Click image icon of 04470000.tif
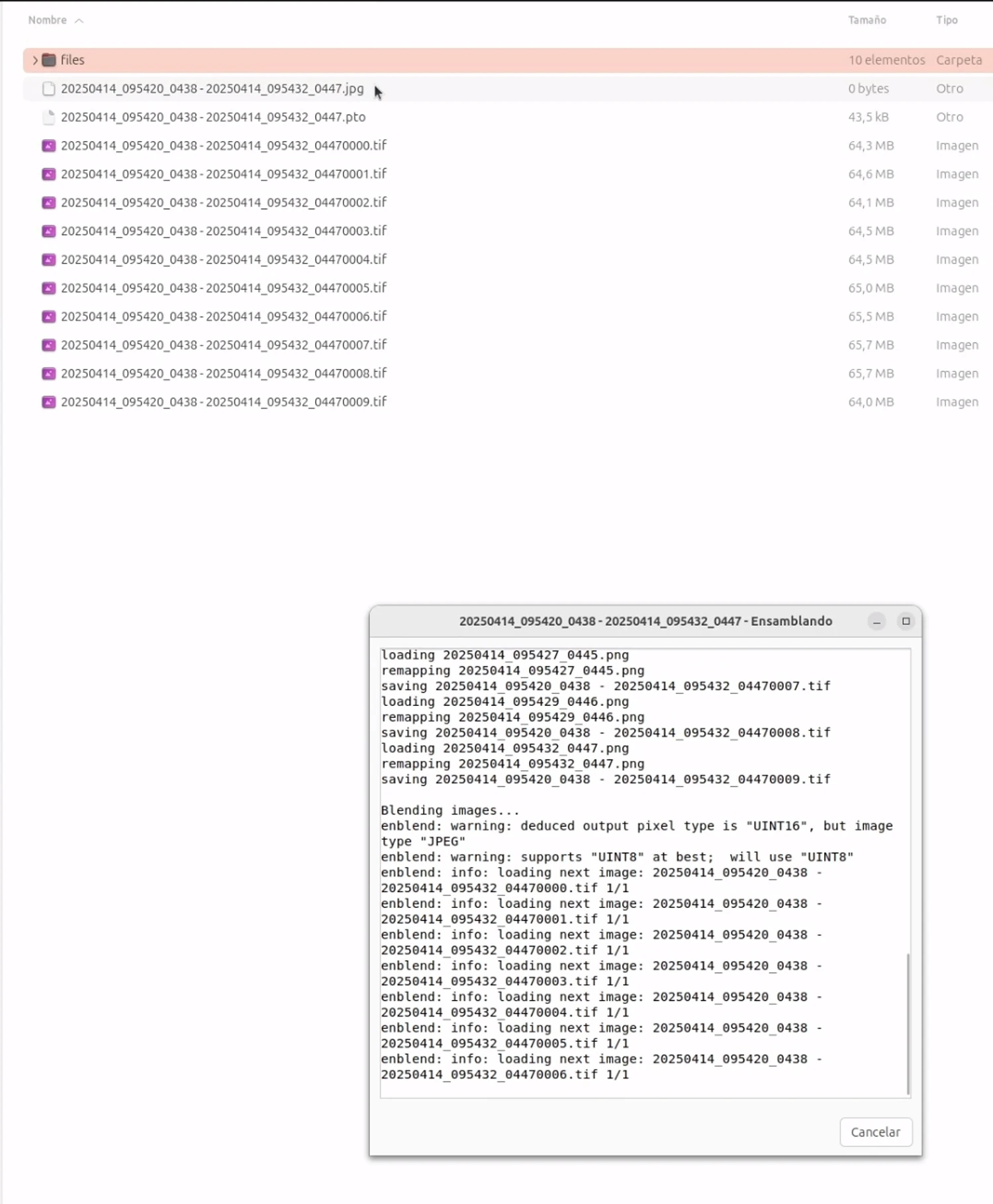Viewport: 993px width, 1204px height. point(48,146)
